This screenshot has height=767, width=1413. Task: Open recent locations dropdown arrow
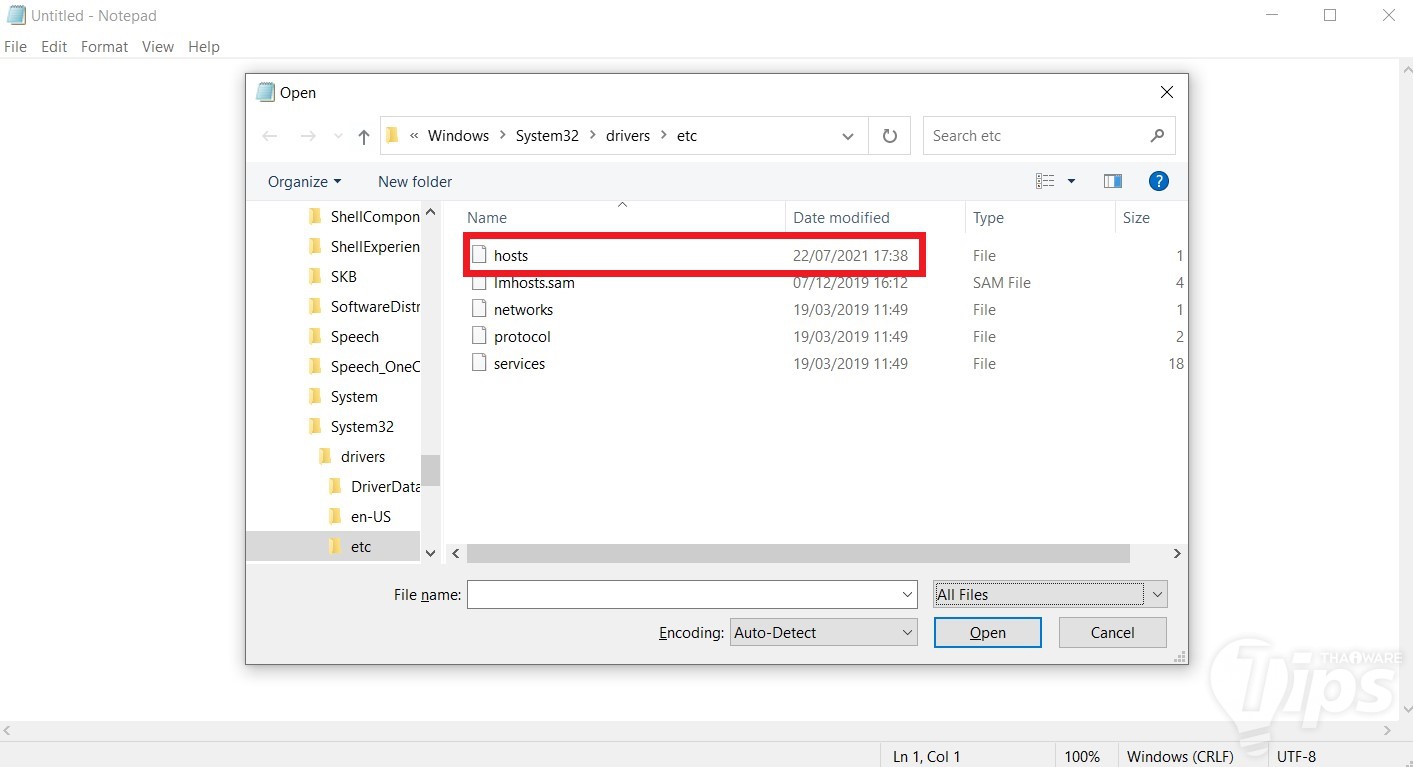pos(338,137)
